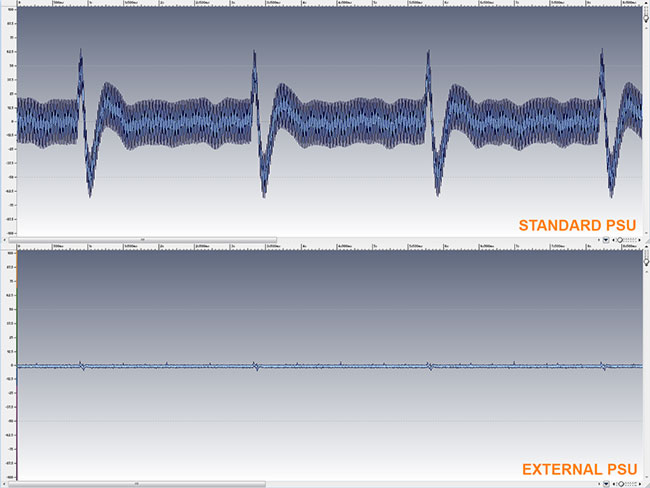
Task: Click the horizontal zoom slider under the External PSU panel
Action: [x=627, y=484]
